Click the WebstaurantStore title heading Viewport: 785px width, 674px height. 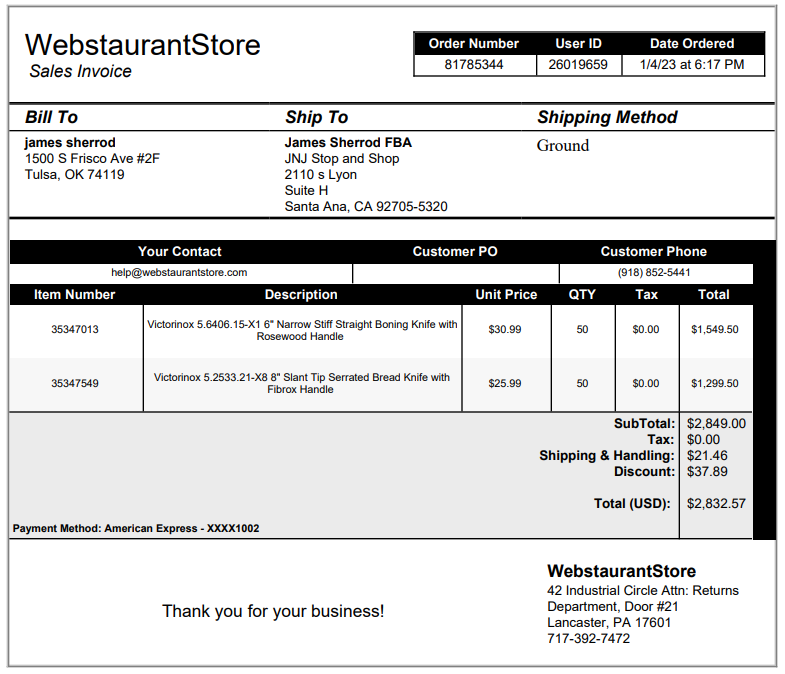pyautogui.click(x=143, y=45)
